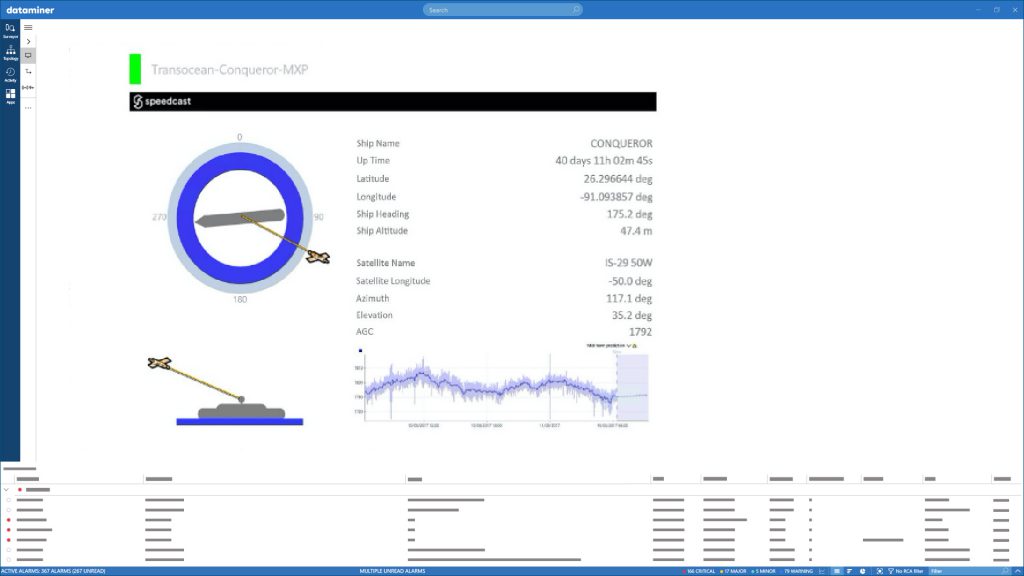Select the Satellite Longitude value -50.0 deg
The width and height of the screenshot is (1024, 576).
630,281
